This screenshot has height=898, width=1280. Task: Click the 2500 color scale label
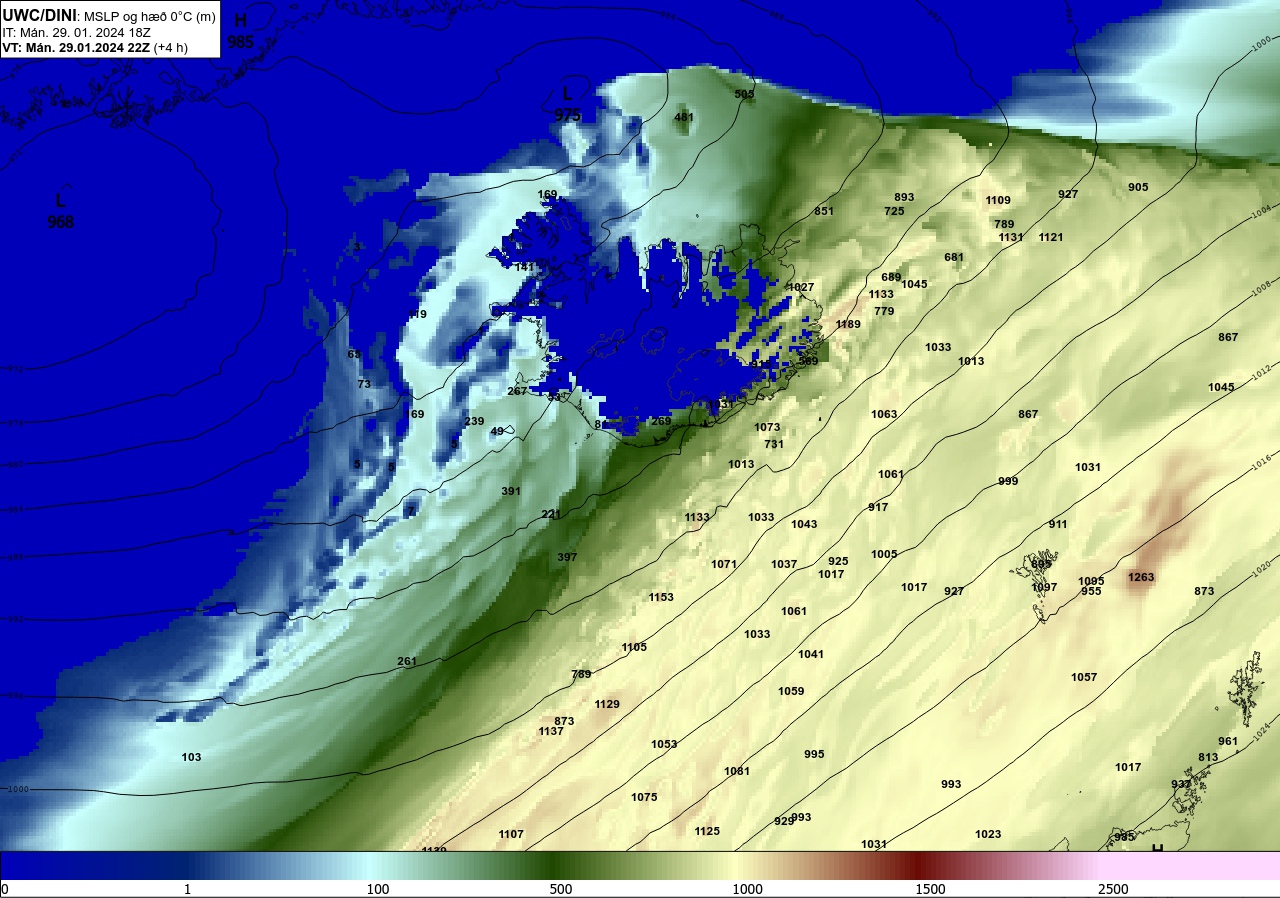click(x=1113, y=889)
